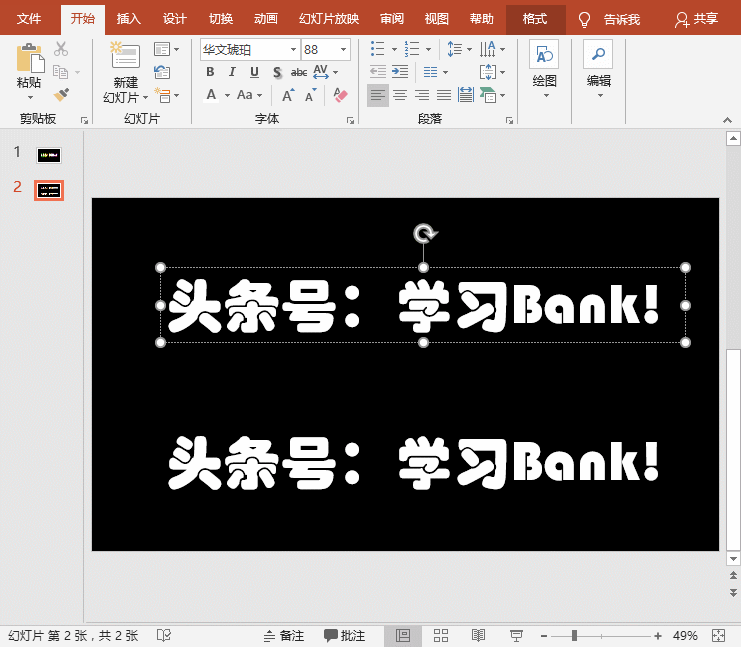Viewport: 741px width, 647px height.
Task: Switch to the 幻灯片放映 slideshow tab
Action: (x=329, y=19)
